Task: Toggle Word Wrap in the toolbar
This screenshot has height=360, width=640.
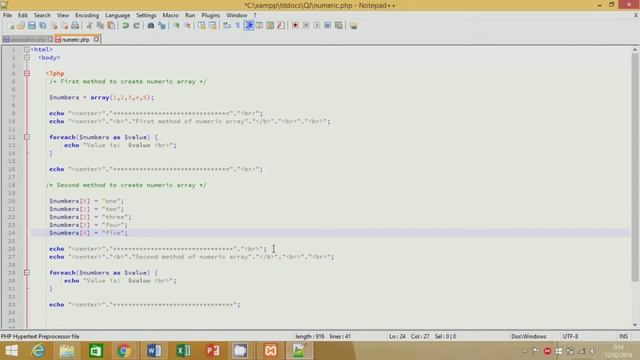Action: [x=227, y=26]
